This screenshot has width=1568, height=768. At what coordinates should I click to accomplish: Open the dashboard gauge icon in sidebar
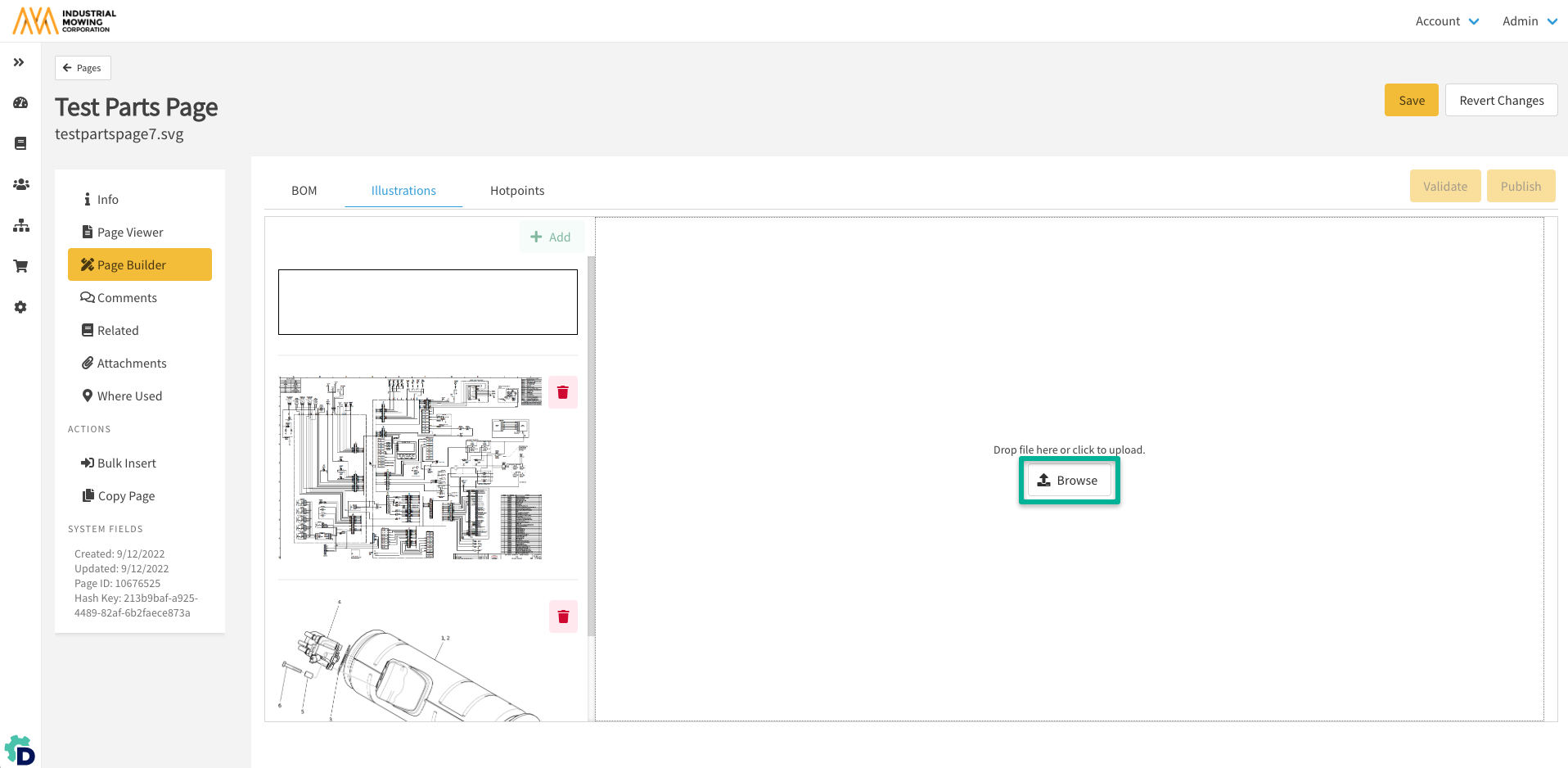point(20,103)
